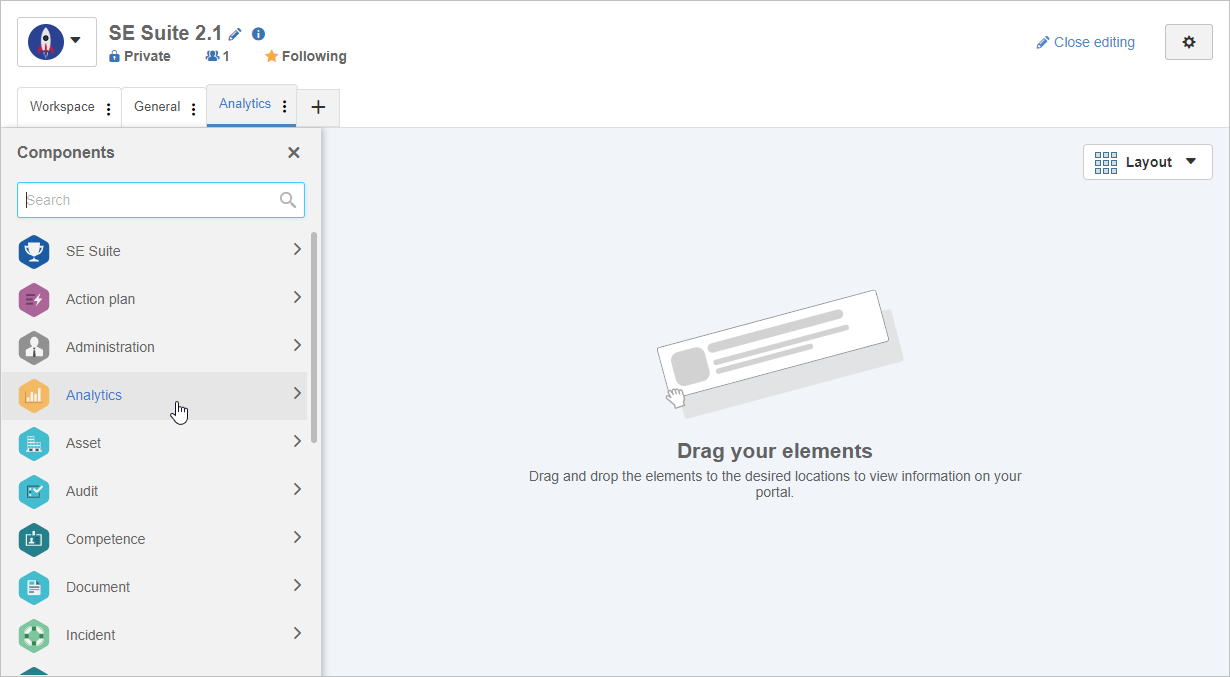Focus the component Search field
1230x677 pixels.
161,200
